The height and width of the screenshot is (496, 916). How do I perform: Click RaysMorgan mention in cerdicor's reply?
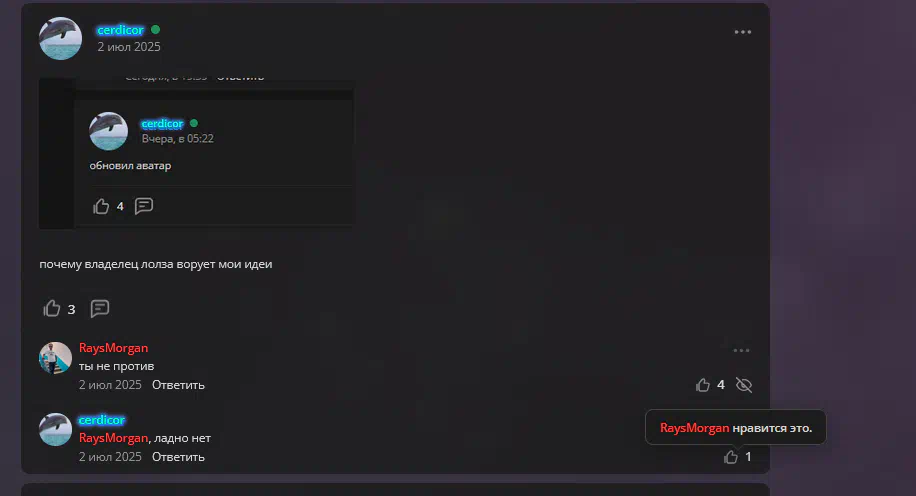point(113,438)
